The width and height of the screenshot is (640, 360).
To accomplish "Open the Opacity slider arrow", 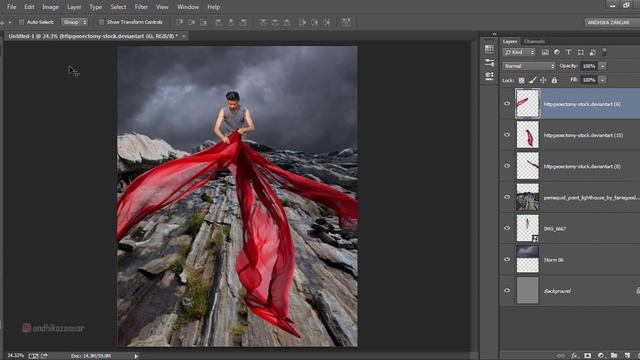I will (x=602, y=66).
